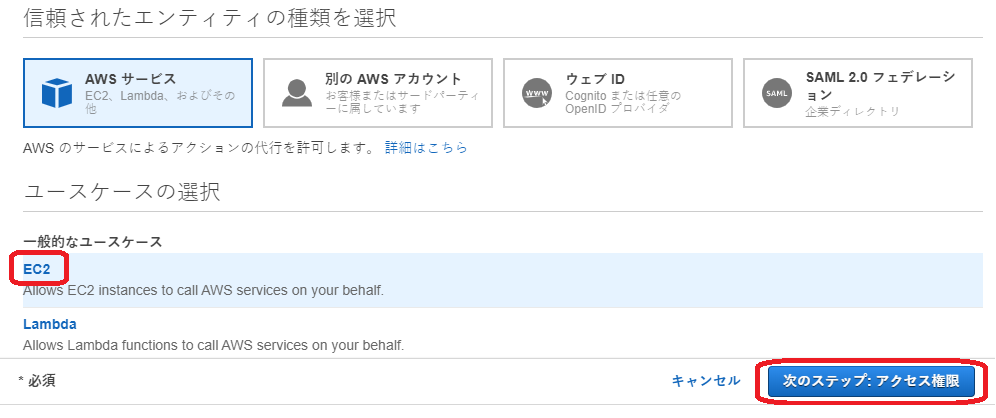
Task: Click the 信頼されたエンティティの種類を選択 heading
Action: pos(210,17)
